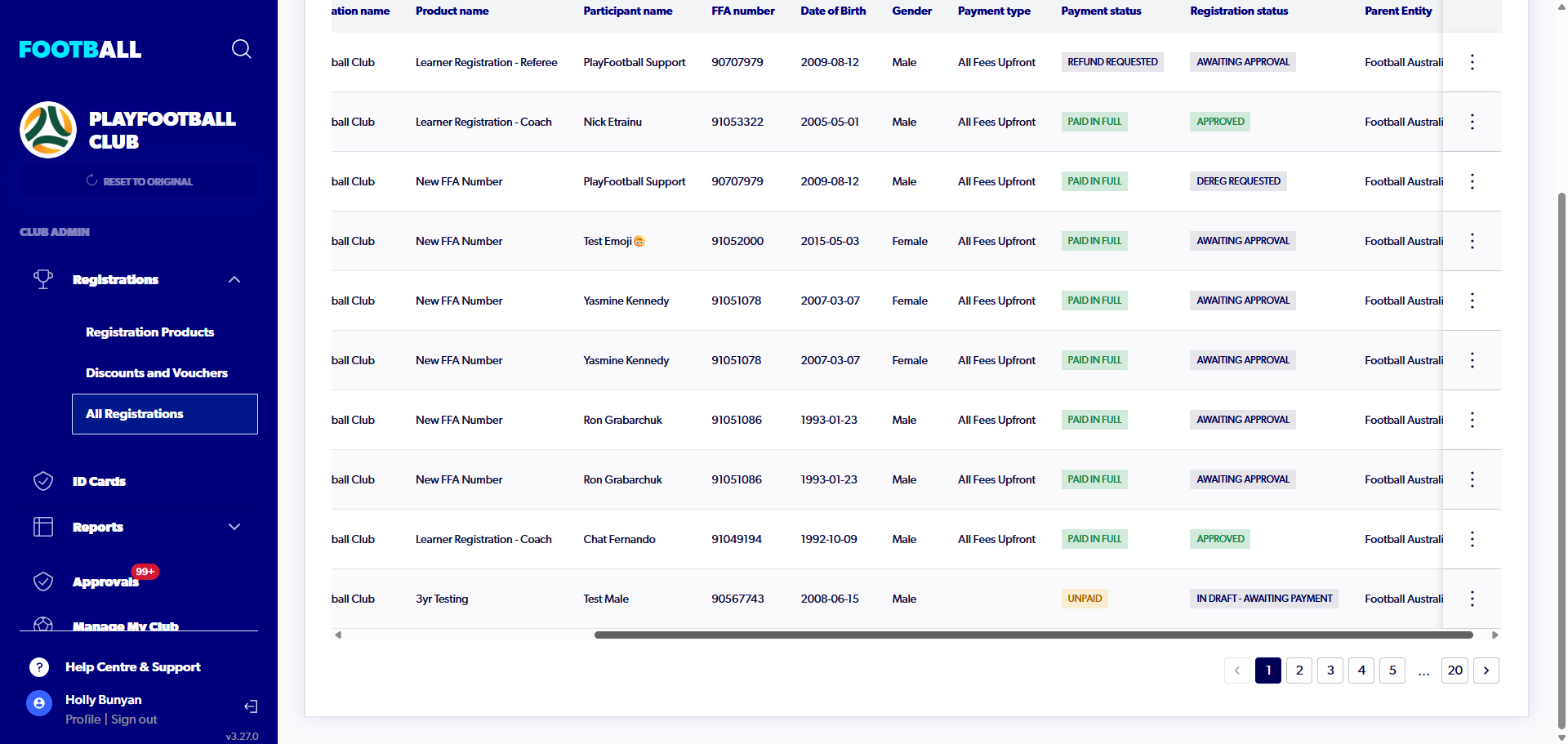
Task: Go to last page 20
Action: pyautogui.click(x=1455, y=670)
